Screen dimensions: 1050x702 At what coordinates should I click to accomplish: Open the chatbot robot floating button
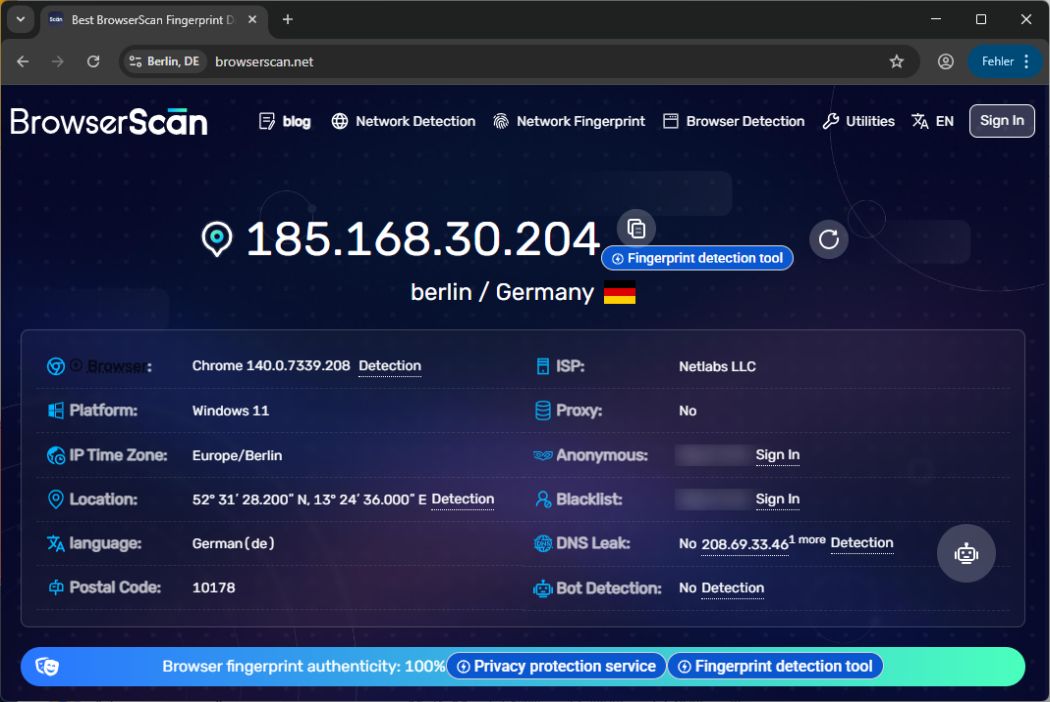[966, 553]
